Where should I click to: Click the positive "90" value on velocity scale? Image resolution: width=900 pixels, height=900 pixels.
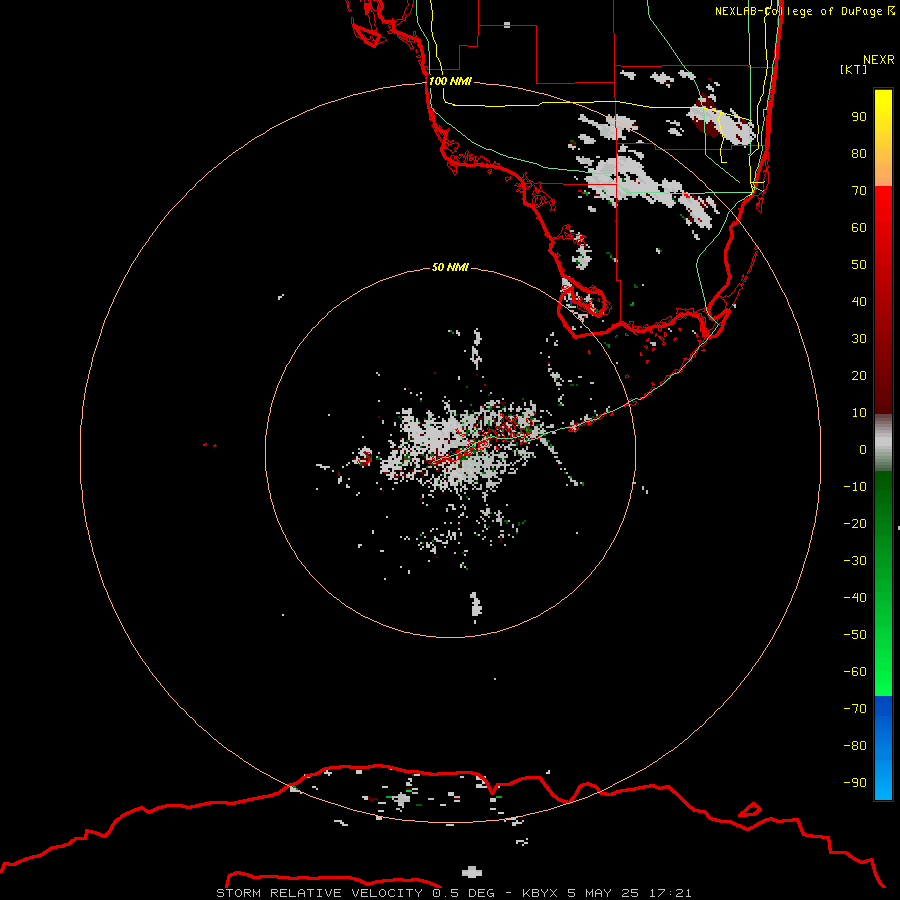tap(859, 117)
